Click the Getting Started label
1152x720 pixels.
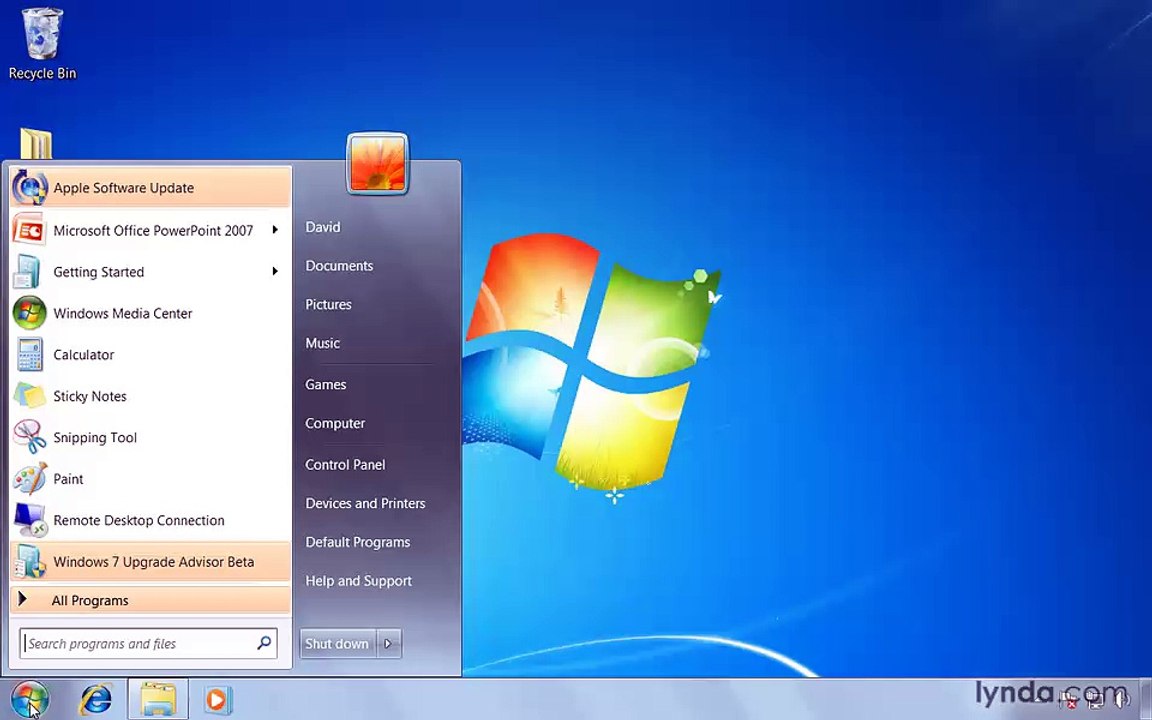coord(98,272)
